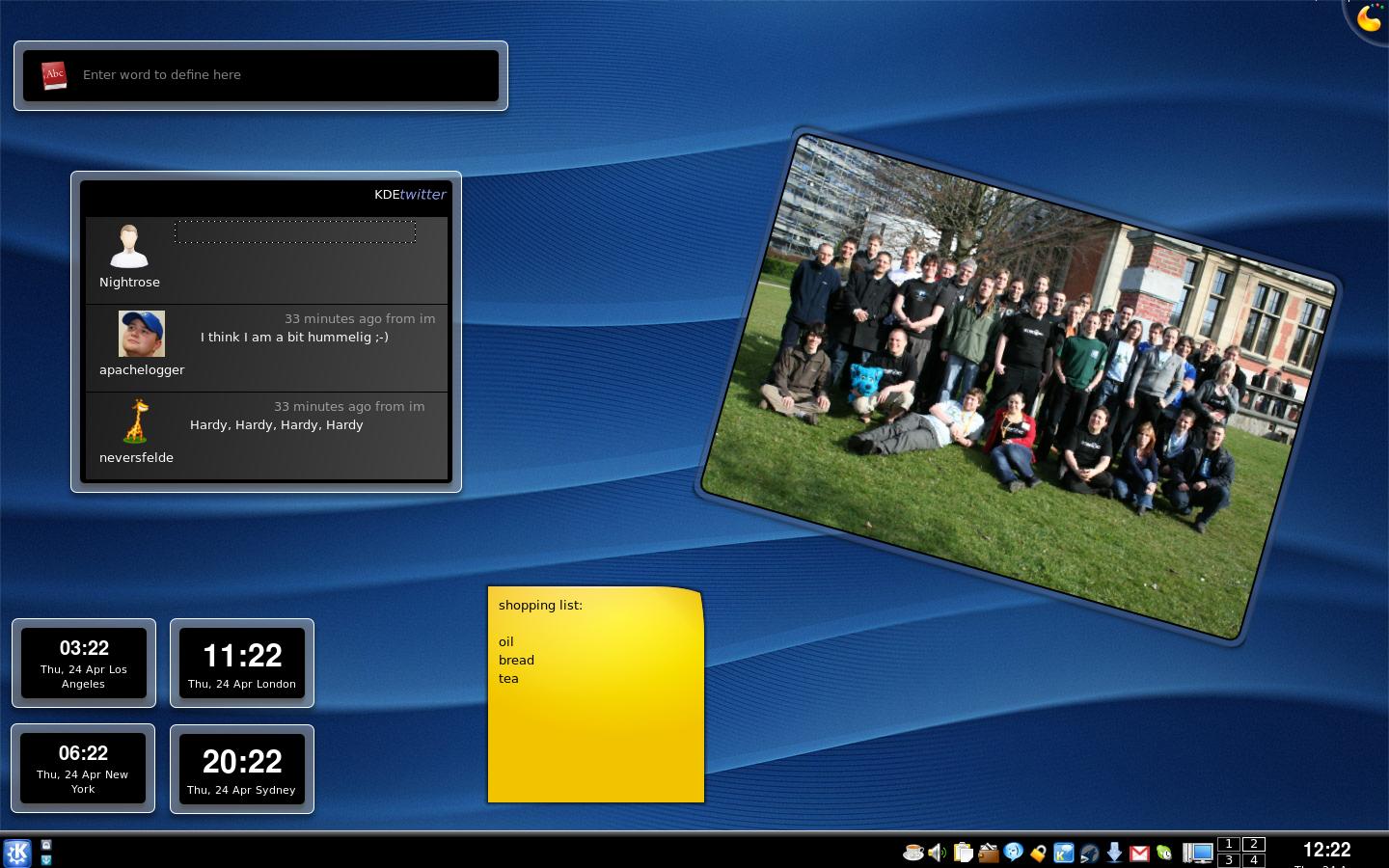Image resolution: width=1389 pixels, height=868 pixels.
Task: Click the red dictionary Abc icon
Action: click(x=54, y=75)
